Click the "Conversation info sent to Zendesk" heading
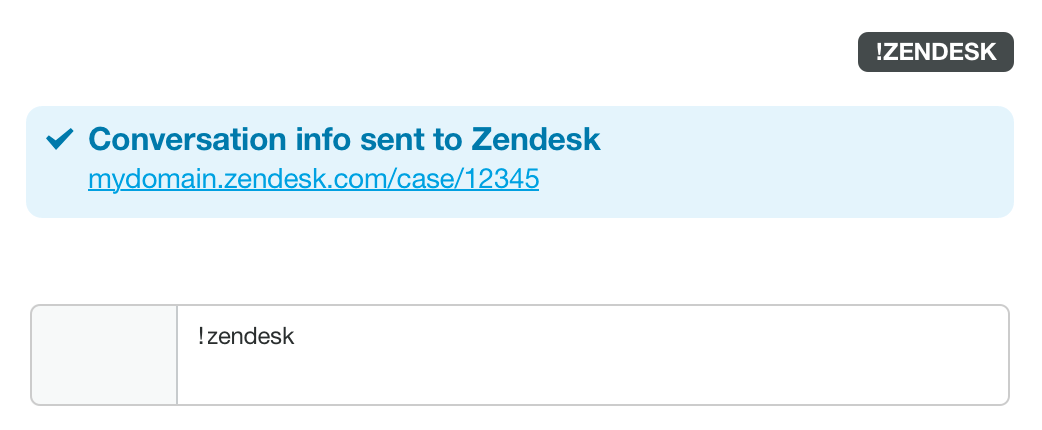 [344, 139]
